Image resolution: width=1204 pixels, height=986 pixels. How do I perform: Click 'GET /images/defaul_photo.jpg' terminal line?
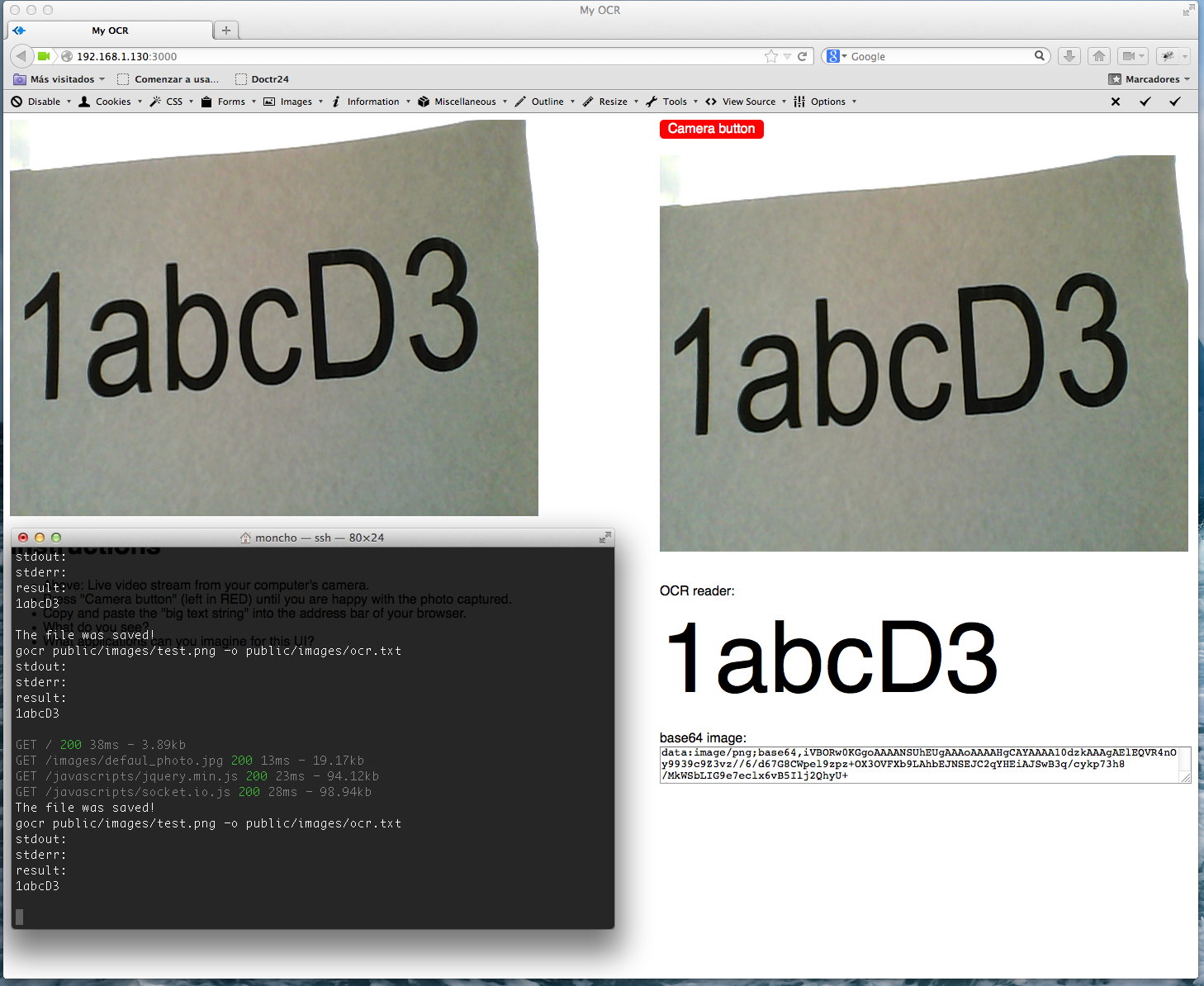tap(190, 761)
